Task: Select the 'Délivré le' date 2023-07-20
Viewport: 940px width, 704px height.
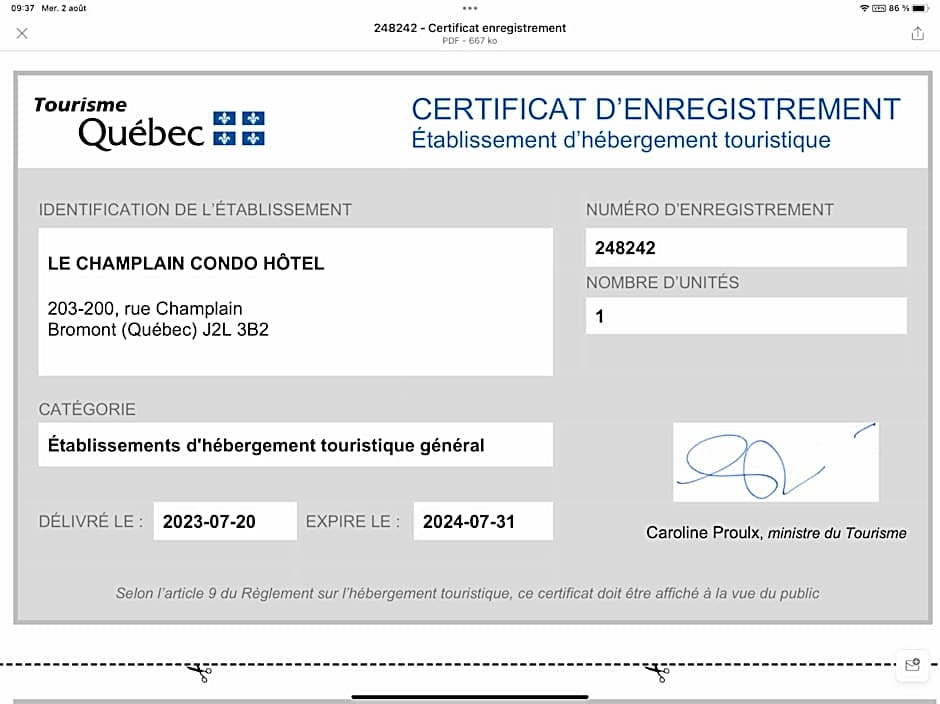Action: pyautogui.click(x=224, y=521)
